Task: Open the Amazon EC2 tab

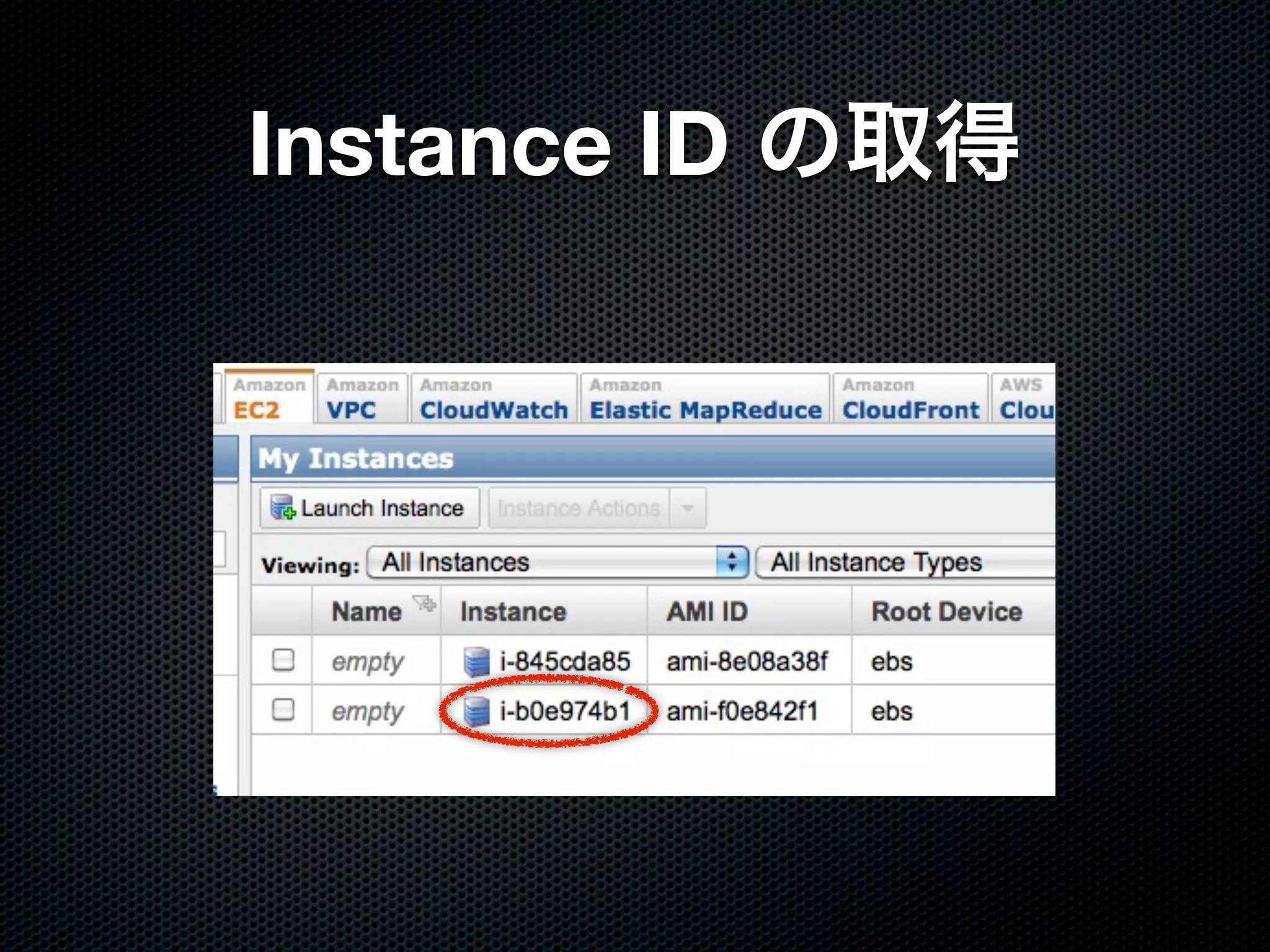Action: click(x=269, y=397)
